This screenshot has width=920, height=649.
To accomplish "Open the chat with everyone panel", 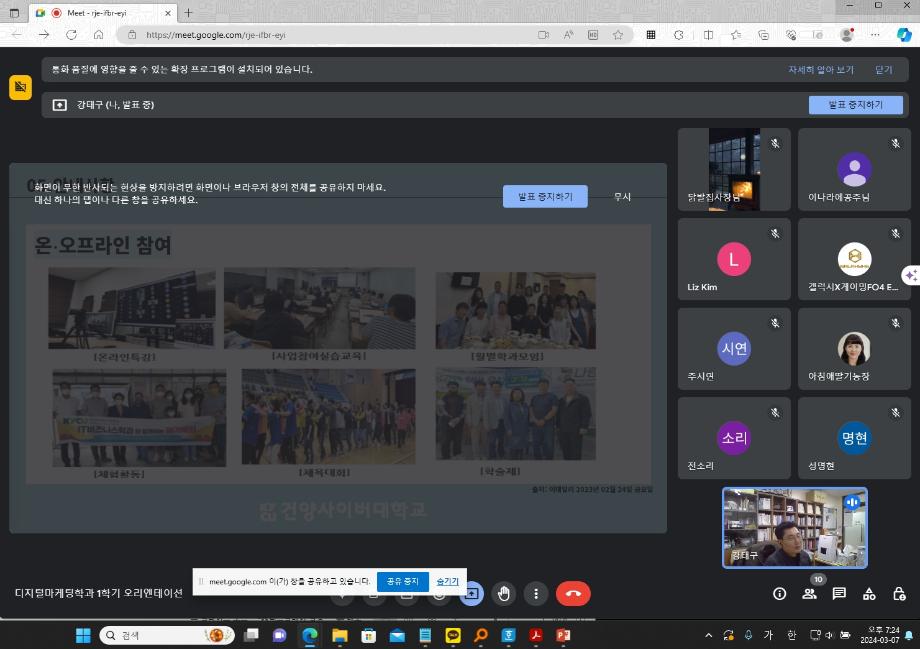I will click(x=839, y=594).
